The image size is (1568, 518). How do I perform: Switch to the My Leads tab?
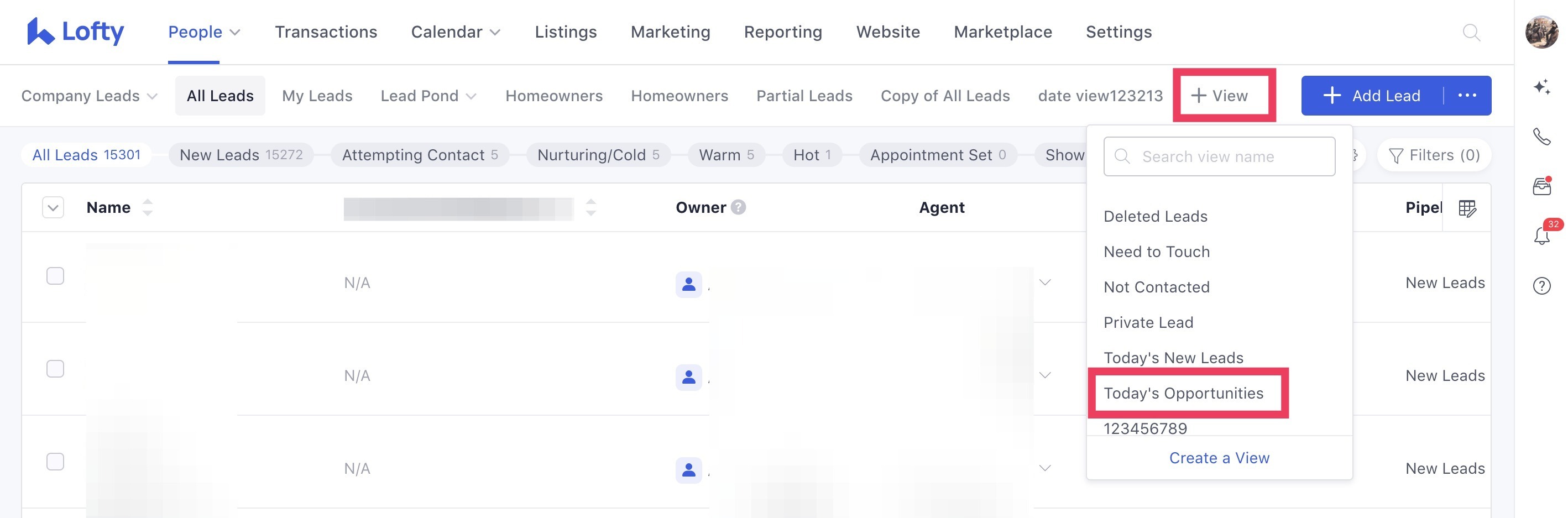click(317, 96)
